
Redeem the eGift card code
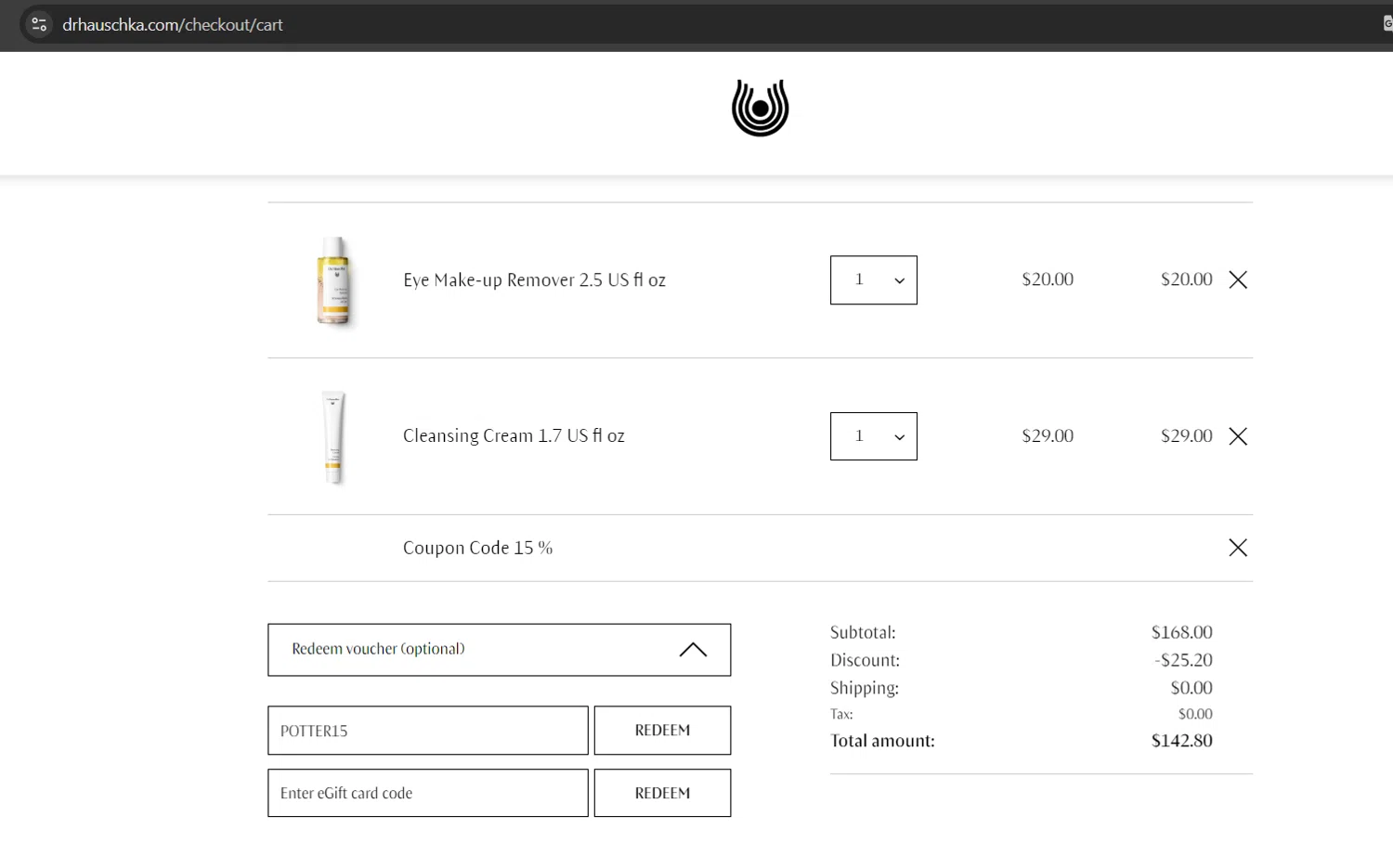tap(662, 793)
